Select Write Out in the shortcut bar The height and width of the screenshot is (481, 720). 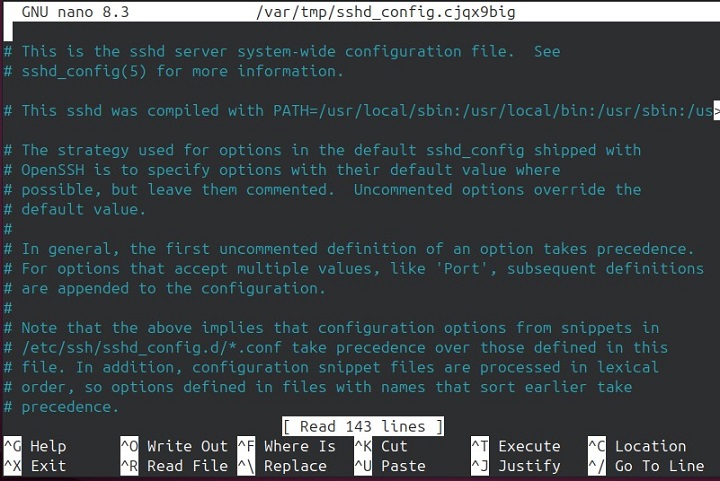[187, 446]
